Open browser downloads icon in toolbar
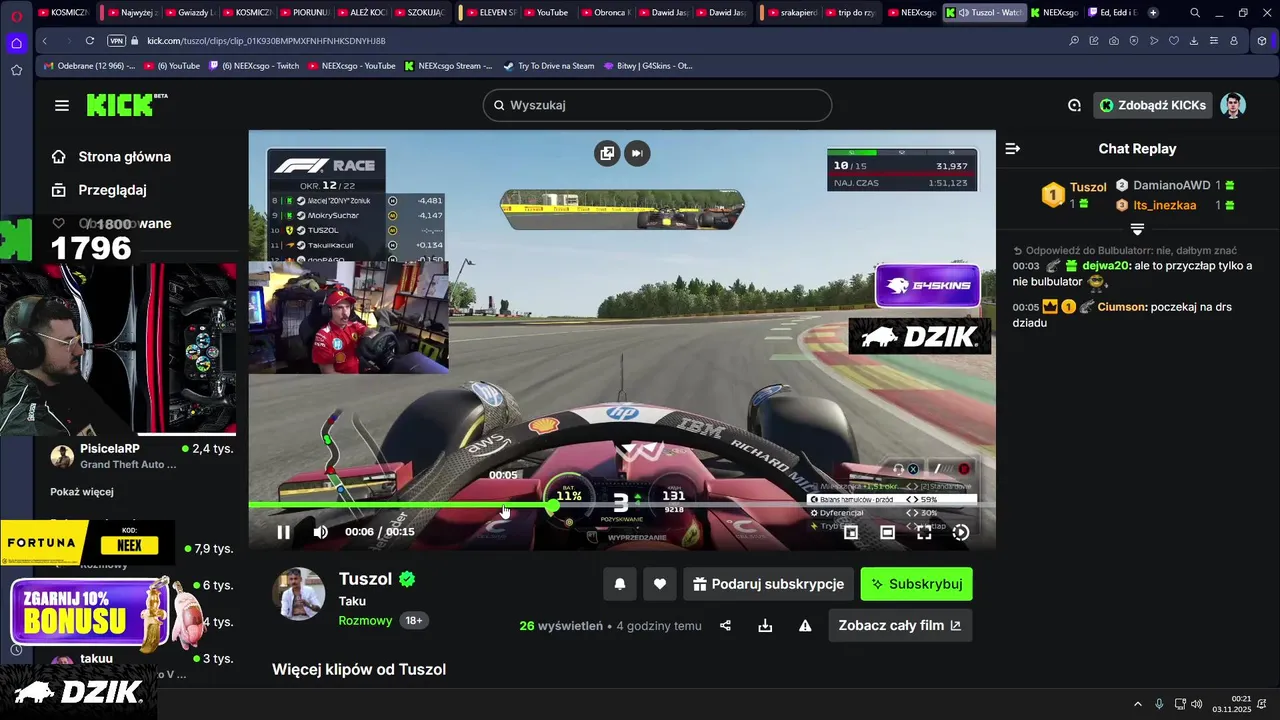The width and height of the screenshot is (1280, 720). [1194, 41]
